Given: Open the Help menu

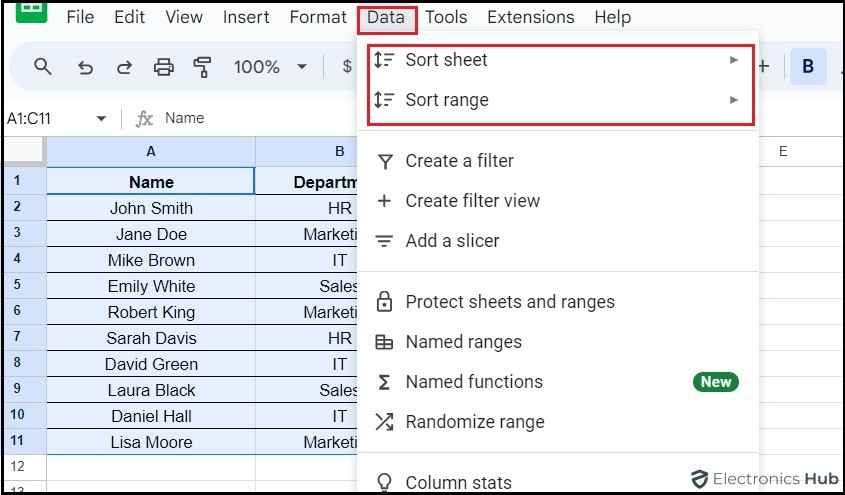Looking at the screenshot, I should (x=613, y=17).
